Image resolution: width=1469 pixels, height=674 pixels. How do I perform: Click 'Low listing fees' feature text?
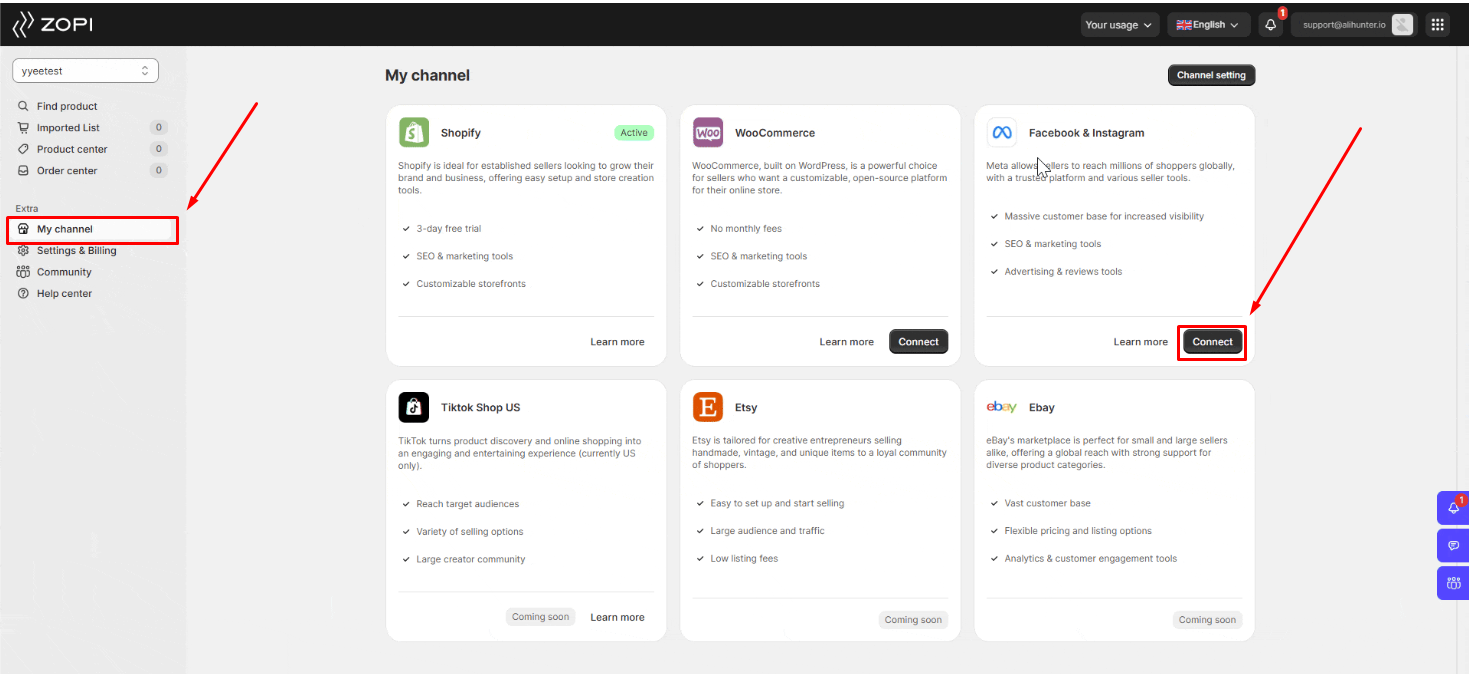(744, 559)
